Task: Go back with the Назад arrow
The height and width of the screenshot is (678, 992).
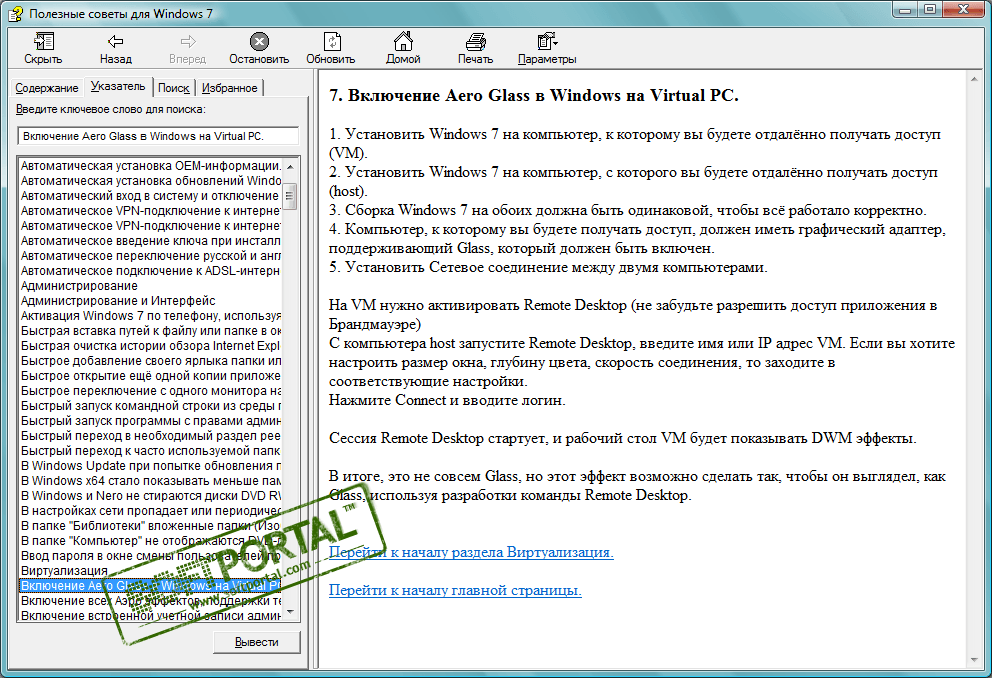Action: [x=116, y=42]
